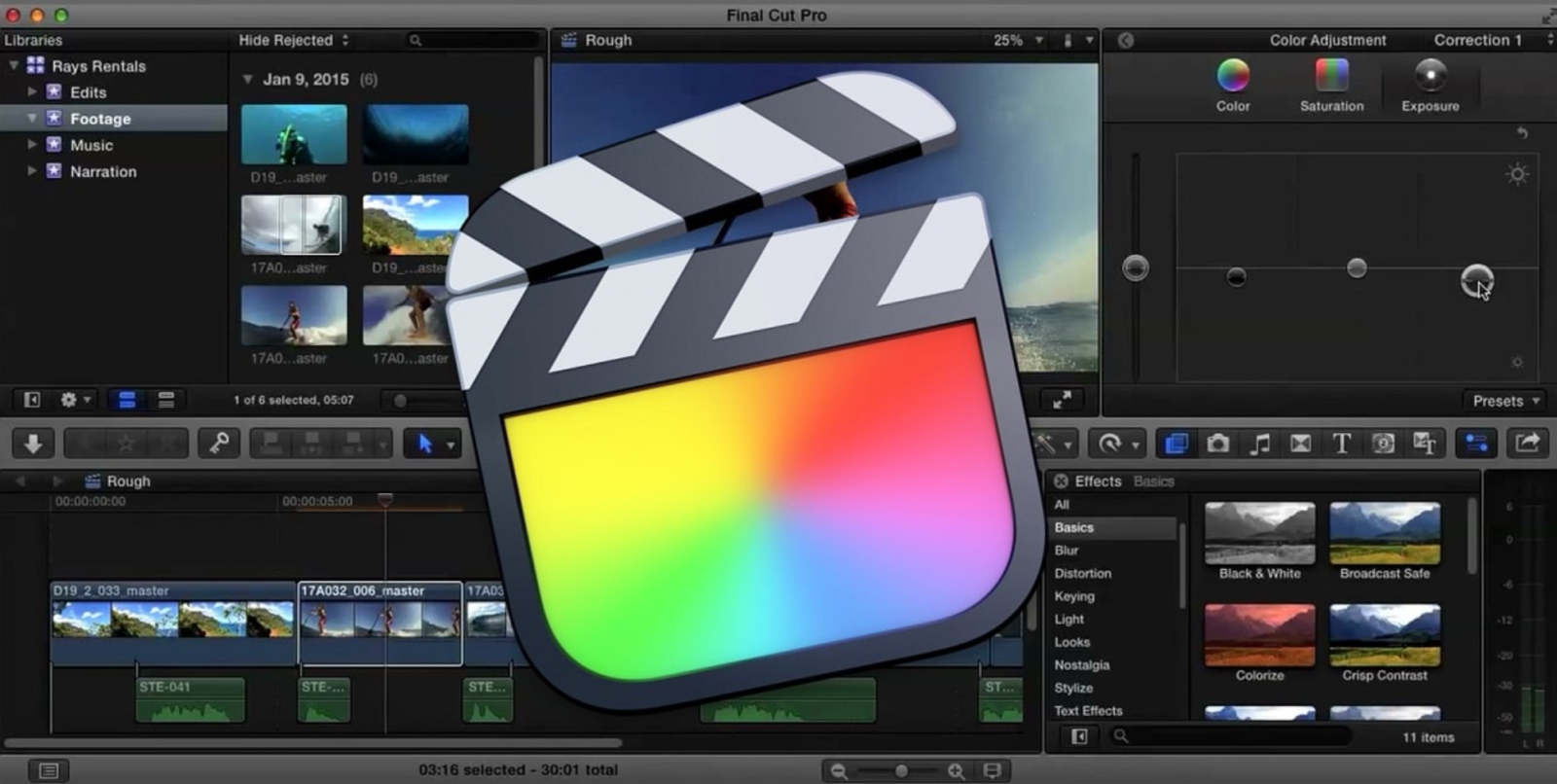The height and width of the screenshot is (784, 1557).
Task: Switch to the Saturation tab
Action: point(1331,86)
